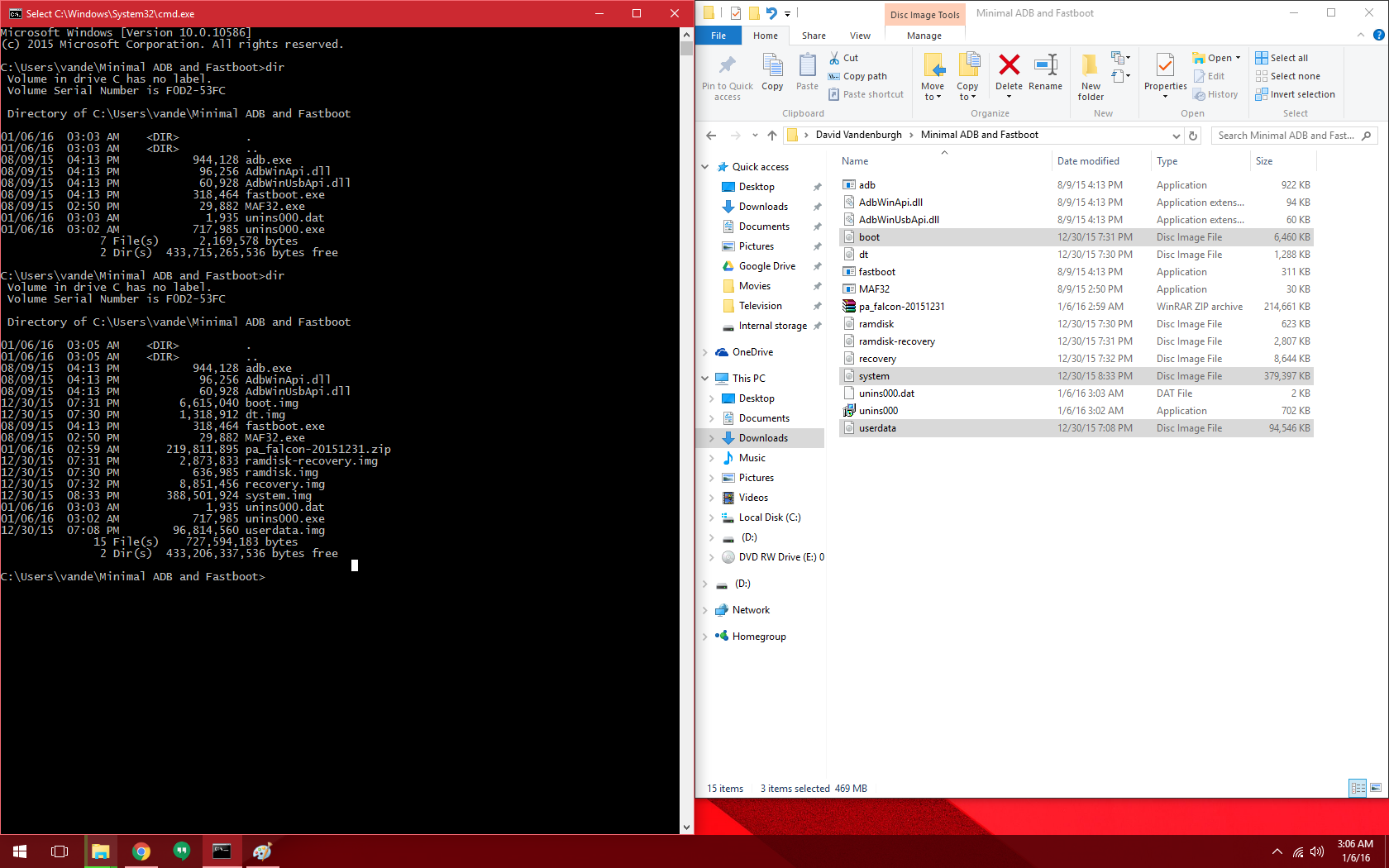
Task: Sort files by Date modified column
Action: 1088,161
